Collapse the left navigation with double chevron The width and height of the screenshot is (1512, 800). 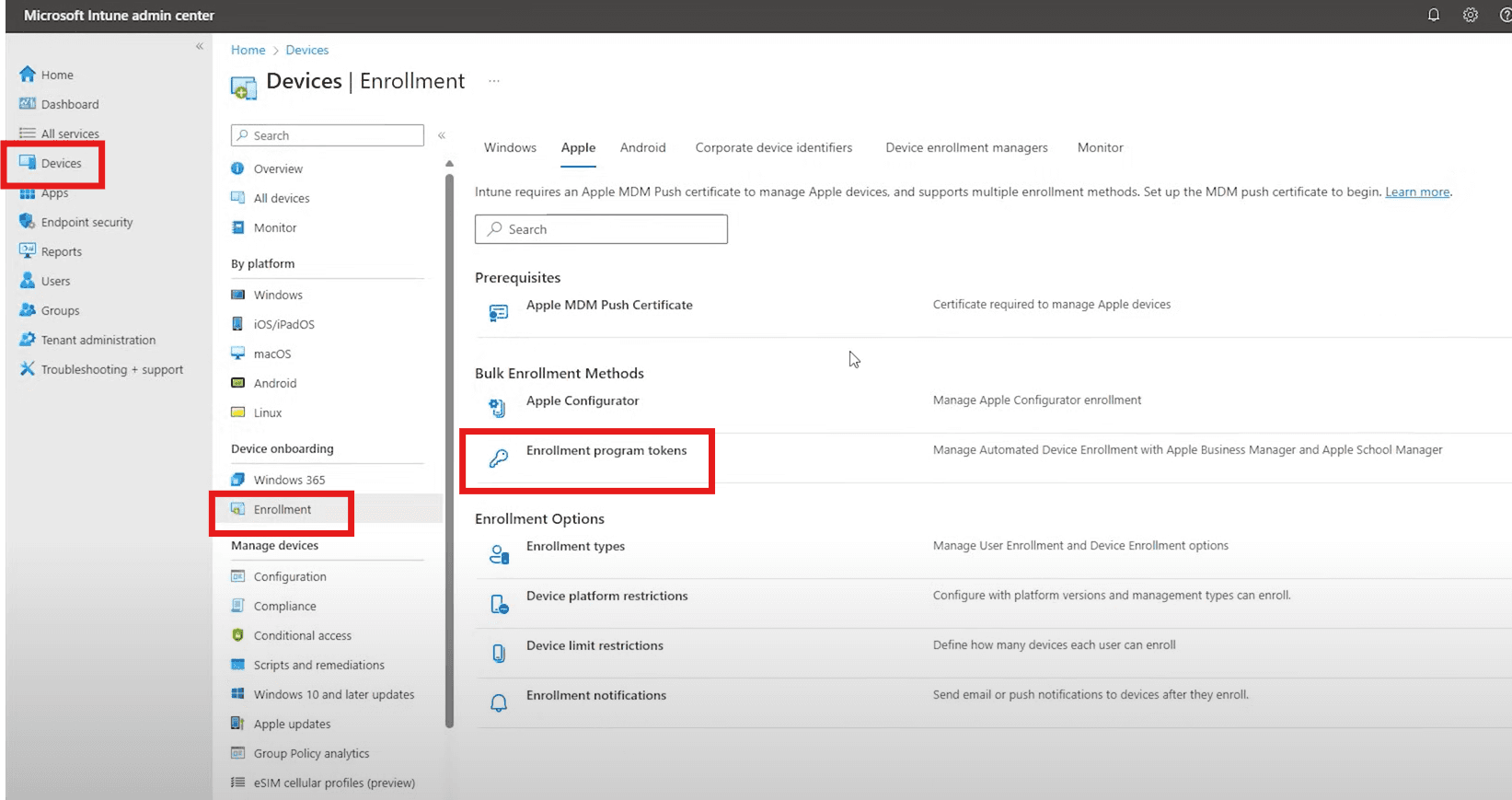199,46
